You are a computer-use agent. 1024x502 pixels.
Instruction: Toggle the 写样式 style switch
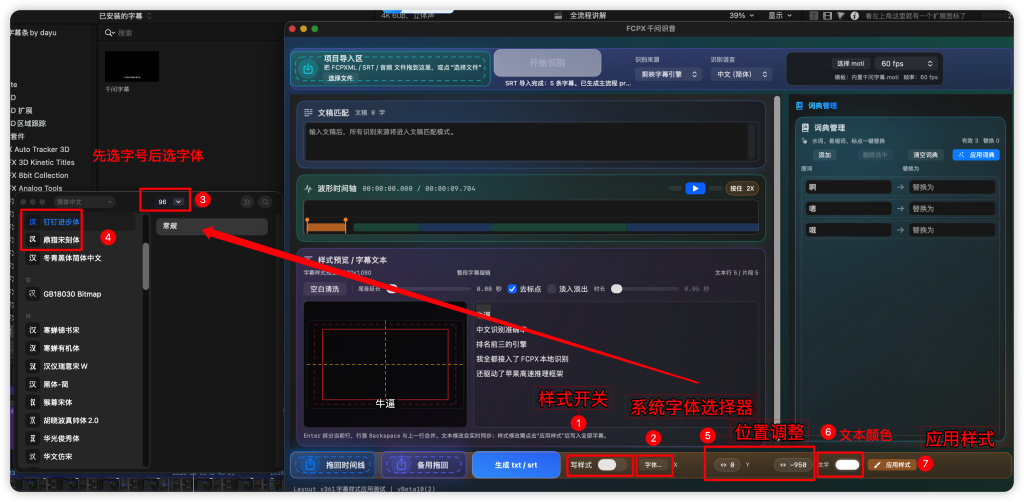coord(612,465)
